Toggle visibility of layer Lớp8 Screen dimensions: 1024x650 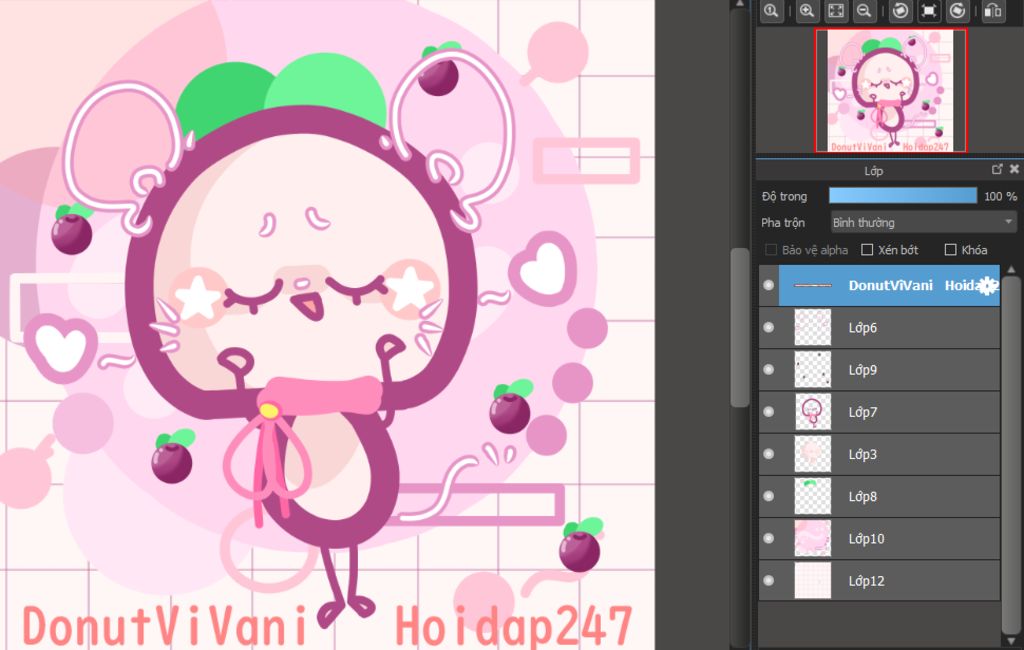tap(769, 496)
